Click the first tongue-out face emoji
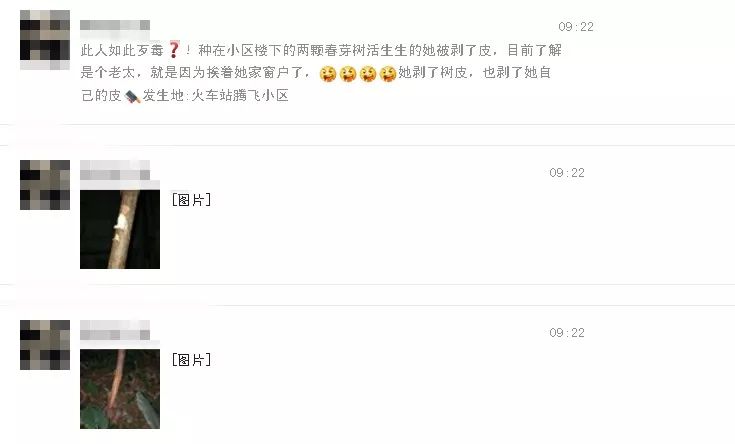The height and width of the screenshot is (444, 735). [328, 74]
